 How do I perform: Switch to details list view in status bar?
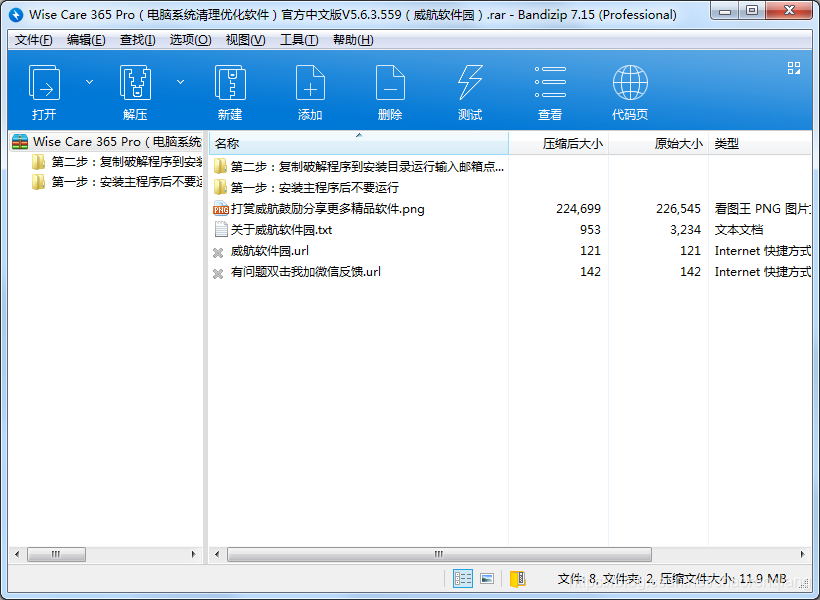[x=463, y=579]
